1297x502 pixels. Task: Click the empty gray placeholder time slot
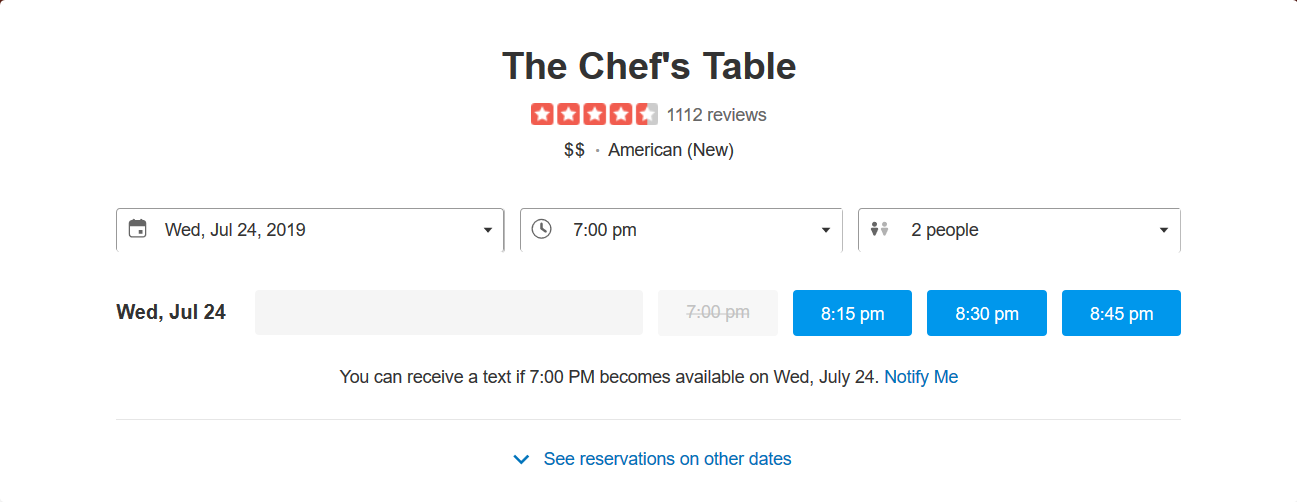pos(449,313)
